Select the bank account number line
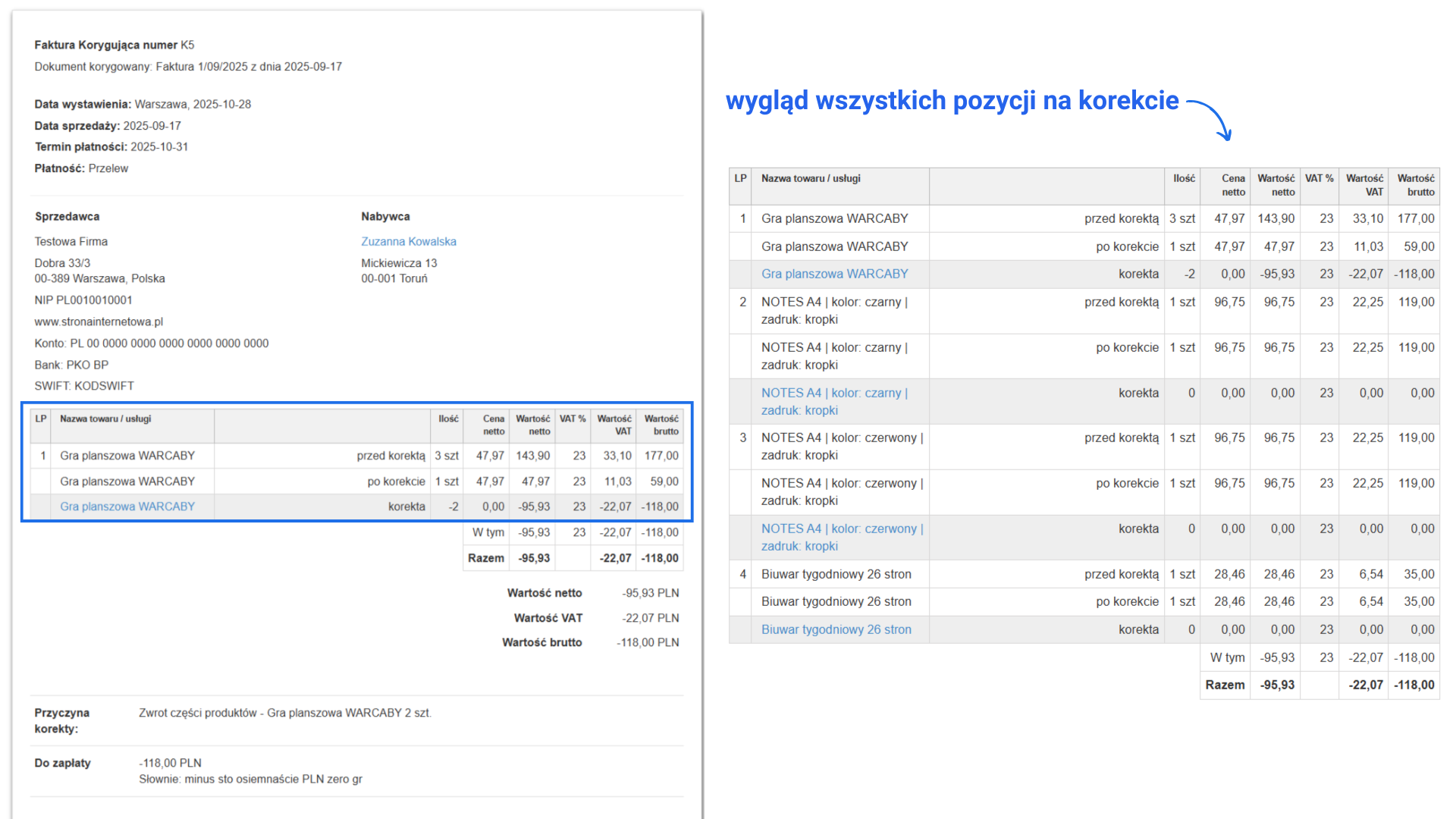1456x819 pixels. (x=151, y=343)
